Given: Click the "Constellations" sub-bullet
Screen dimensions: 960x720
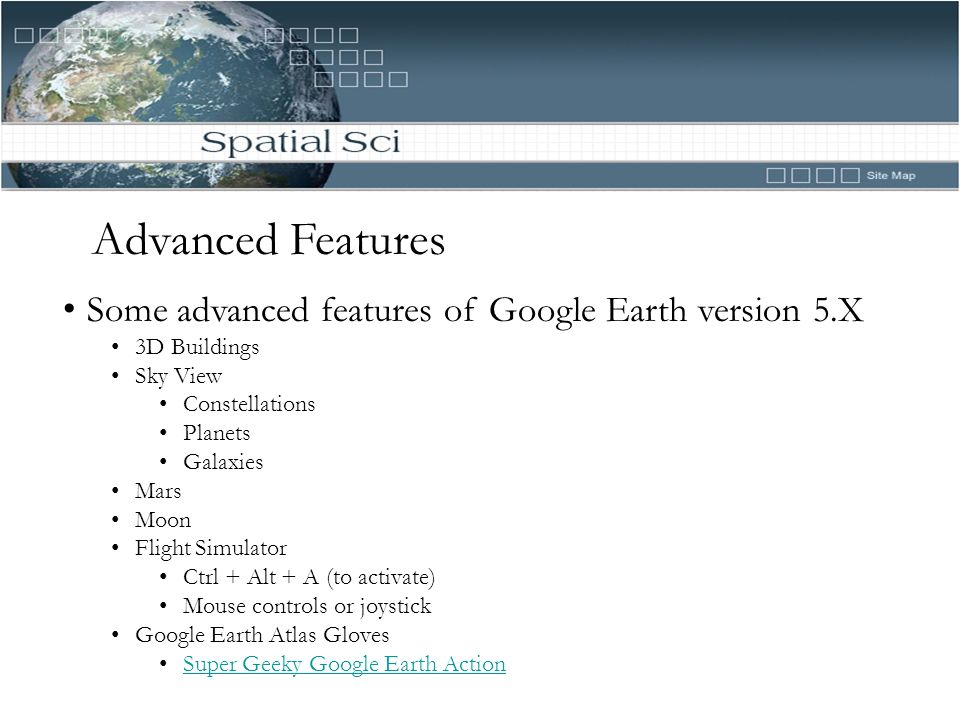Looking at the screenshot, I should pos(249,404).
